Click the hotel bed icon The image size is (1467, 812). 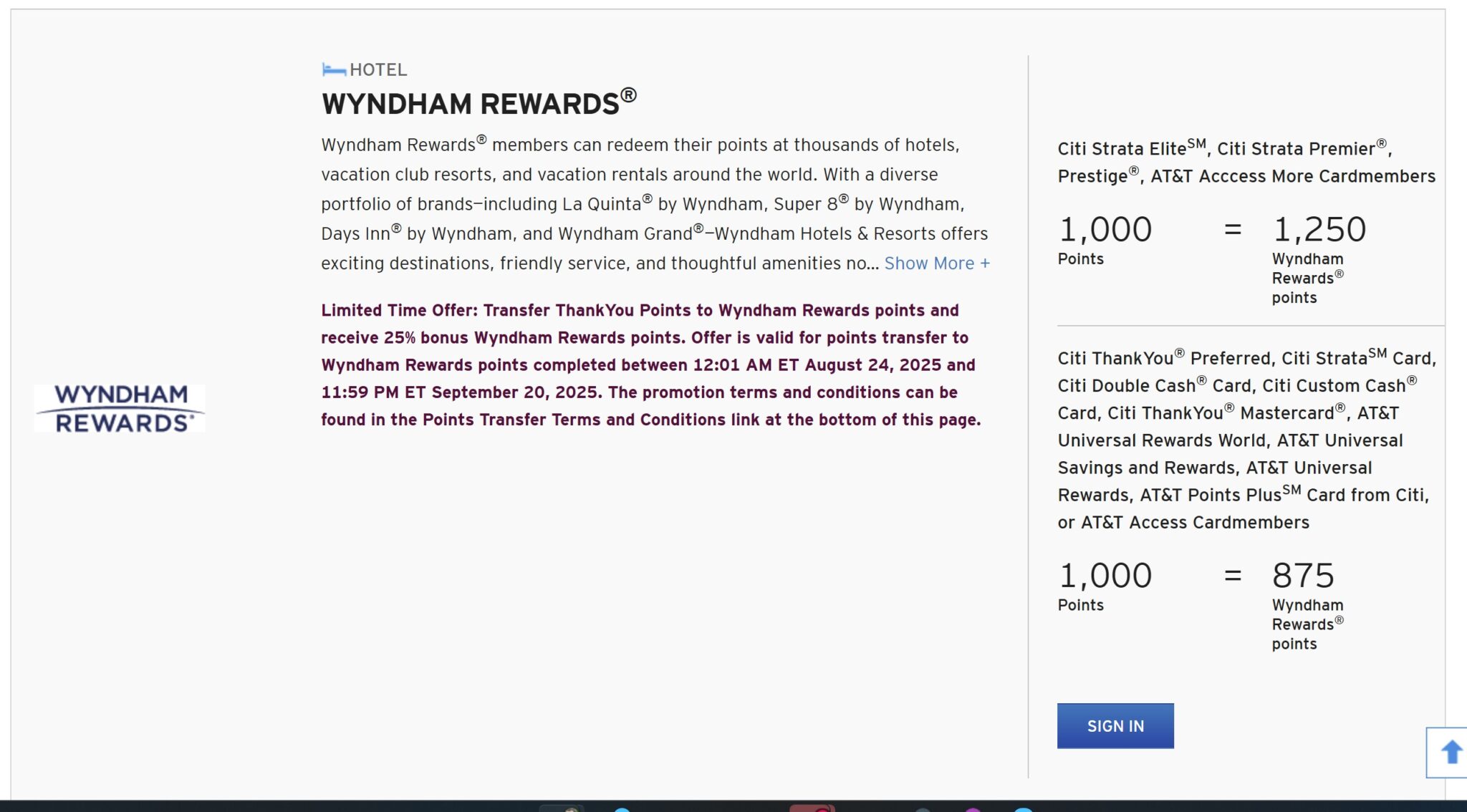point(334,69)
